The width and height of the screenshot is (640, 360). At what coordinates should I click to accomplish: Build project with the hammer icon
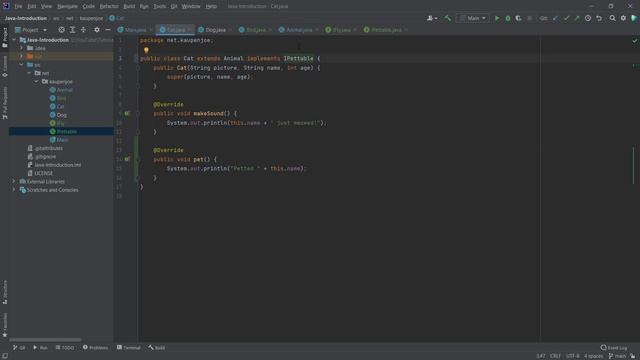[448, 18]
